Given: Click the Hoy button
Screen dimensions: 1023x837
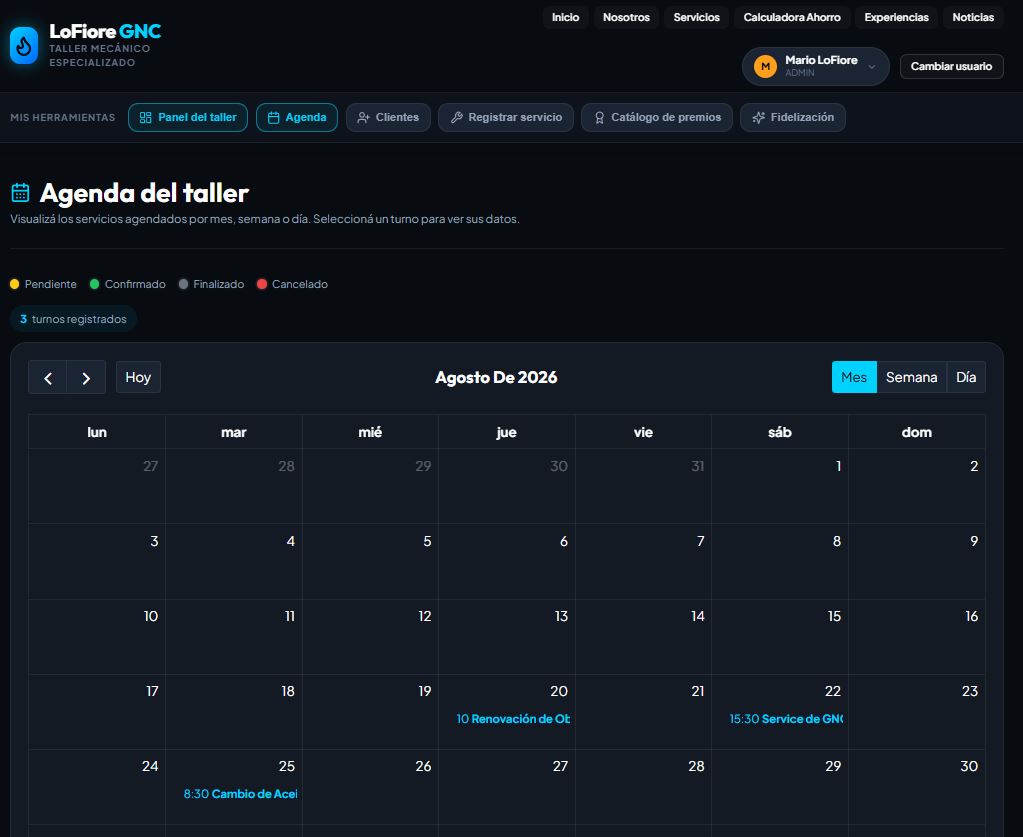Looking at the screenshot, I should pyautogui.click(x=138, y=378).
